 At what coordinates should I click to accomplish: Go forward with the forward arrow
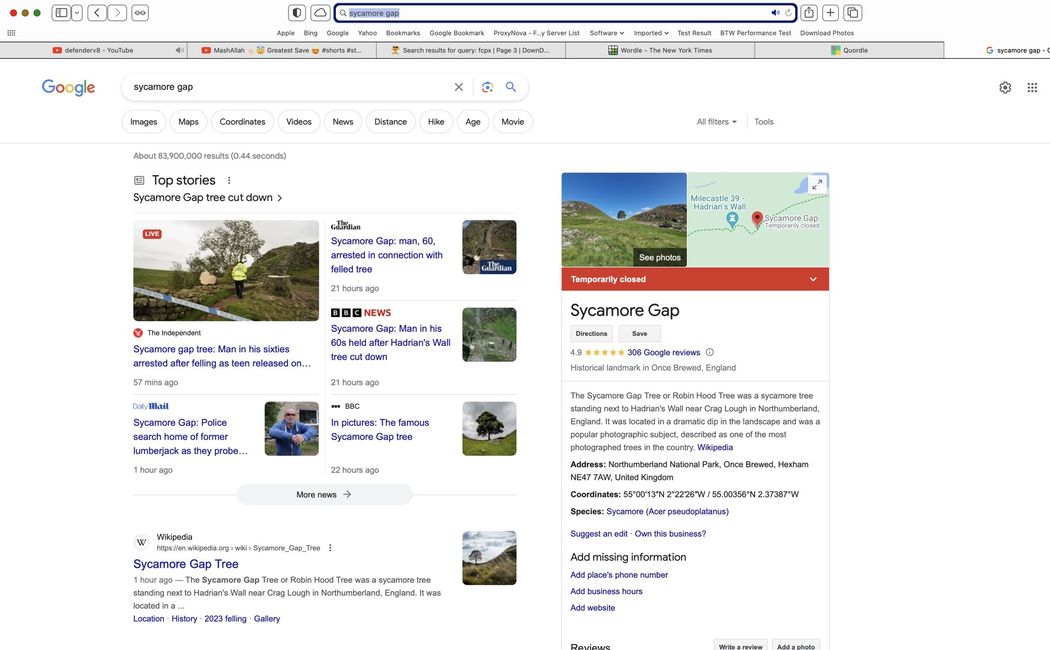pos(117,13)
